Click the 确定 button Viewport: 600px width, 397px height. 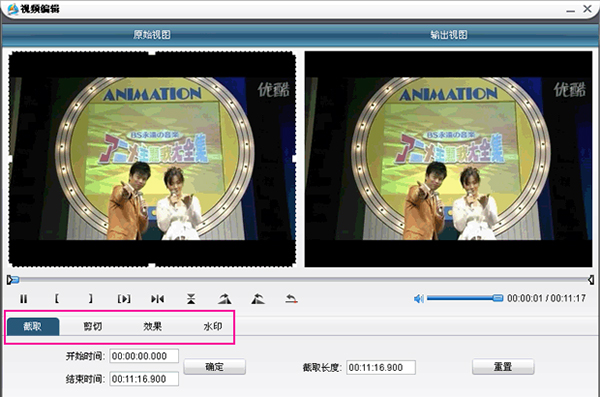(215, 367)
